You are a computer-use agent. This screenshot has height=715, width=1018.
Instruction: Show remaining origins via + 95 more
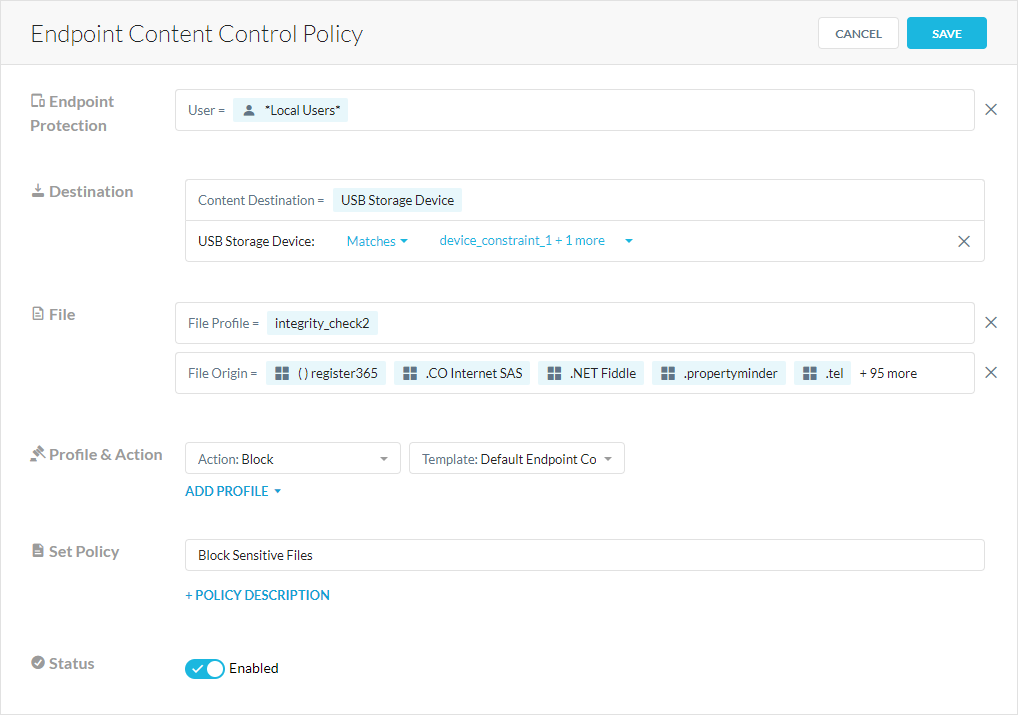point(887,372)
